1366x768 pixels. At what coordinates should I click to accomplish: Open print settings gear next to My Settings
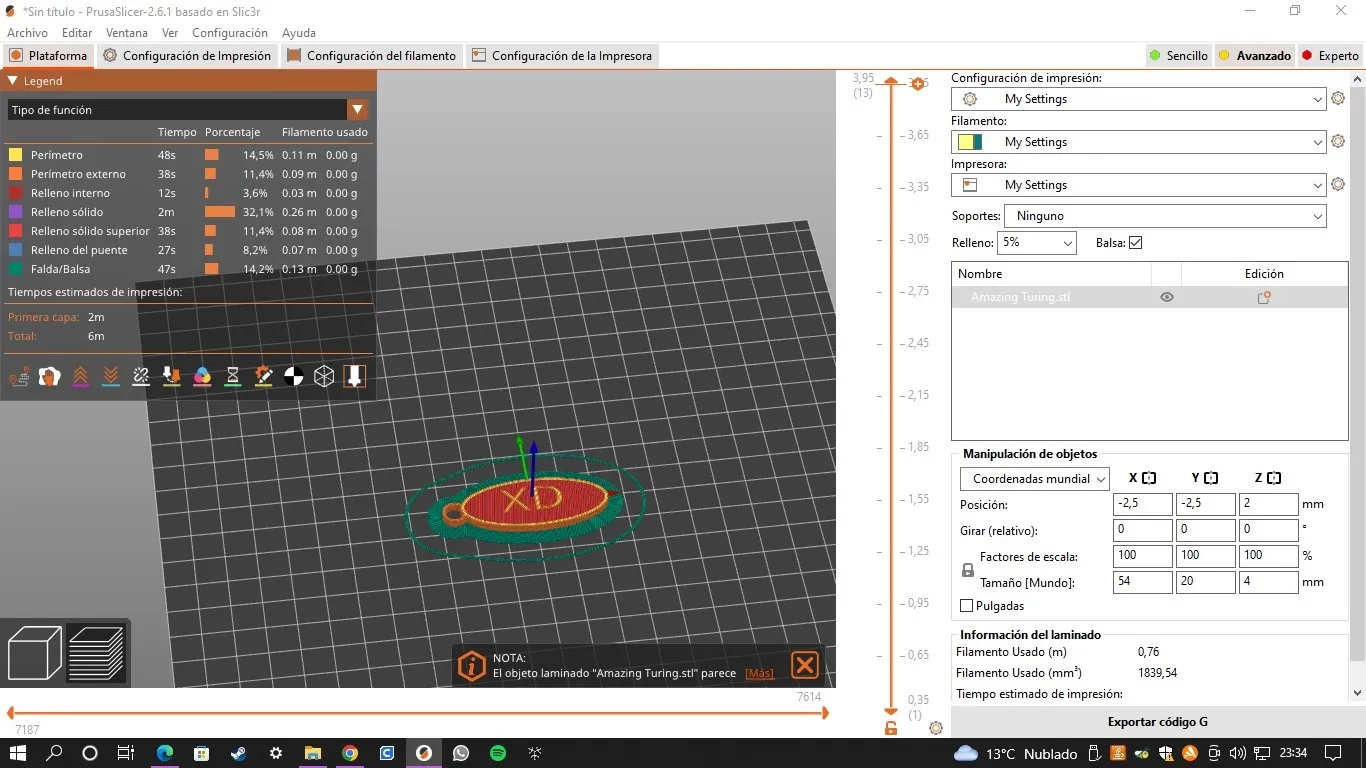[1338, 99]
